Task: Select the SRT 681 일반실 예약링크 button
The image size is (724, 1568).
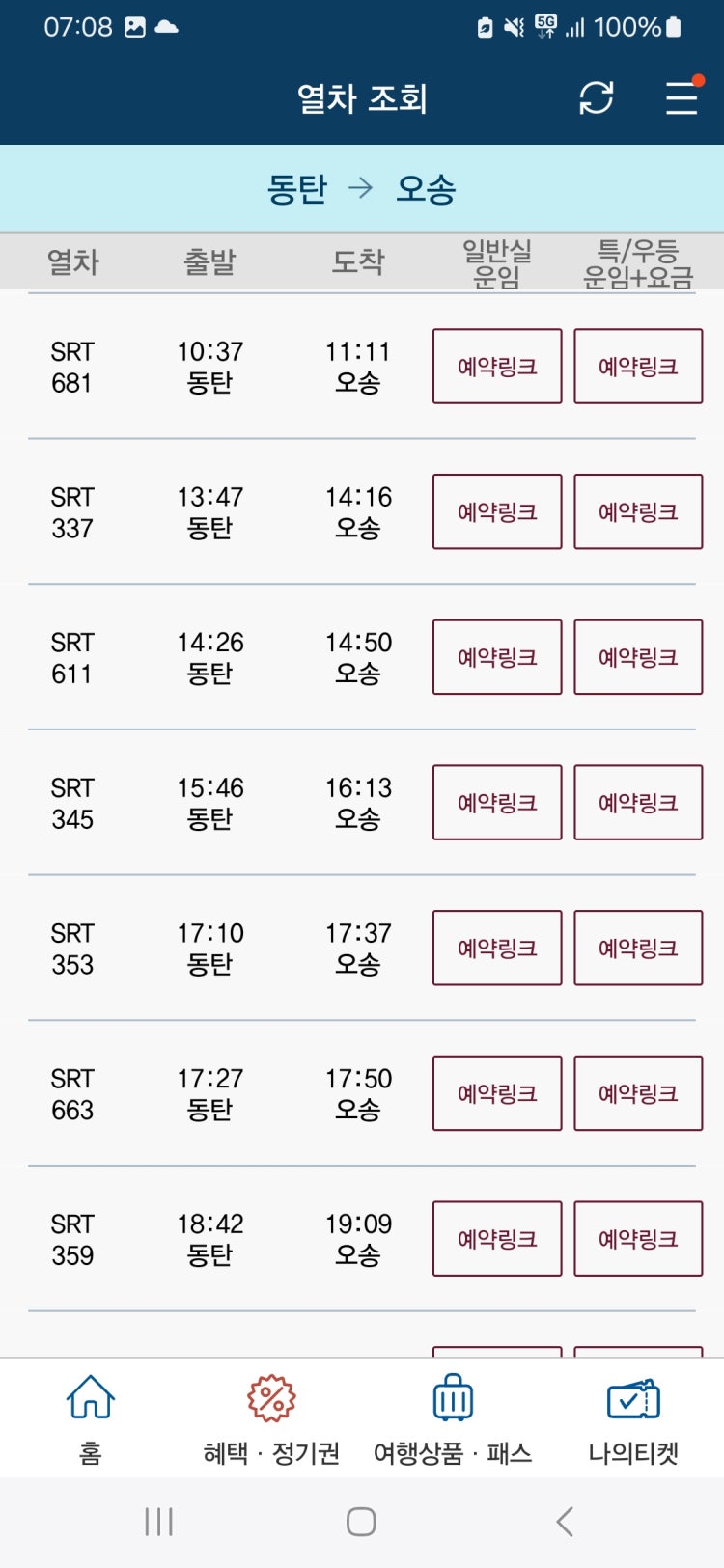Action: [497, 366]
